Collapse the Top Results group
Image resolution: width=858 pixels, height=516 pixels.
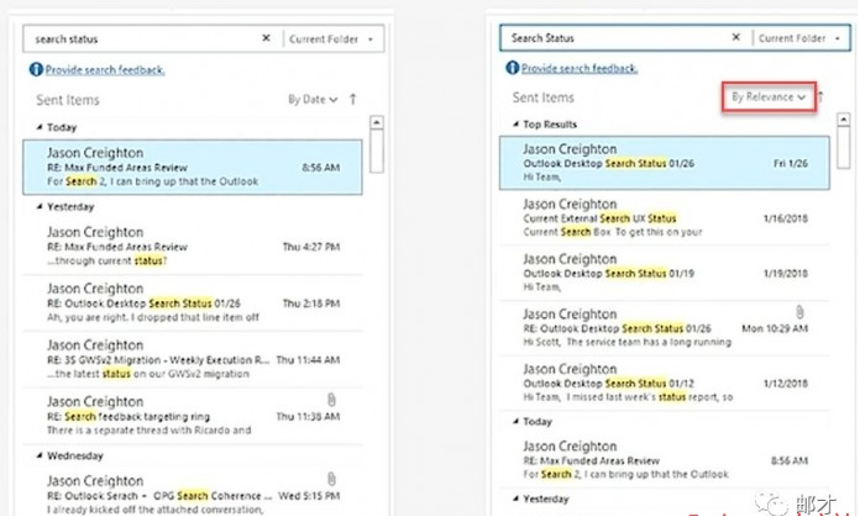(516, 125)
